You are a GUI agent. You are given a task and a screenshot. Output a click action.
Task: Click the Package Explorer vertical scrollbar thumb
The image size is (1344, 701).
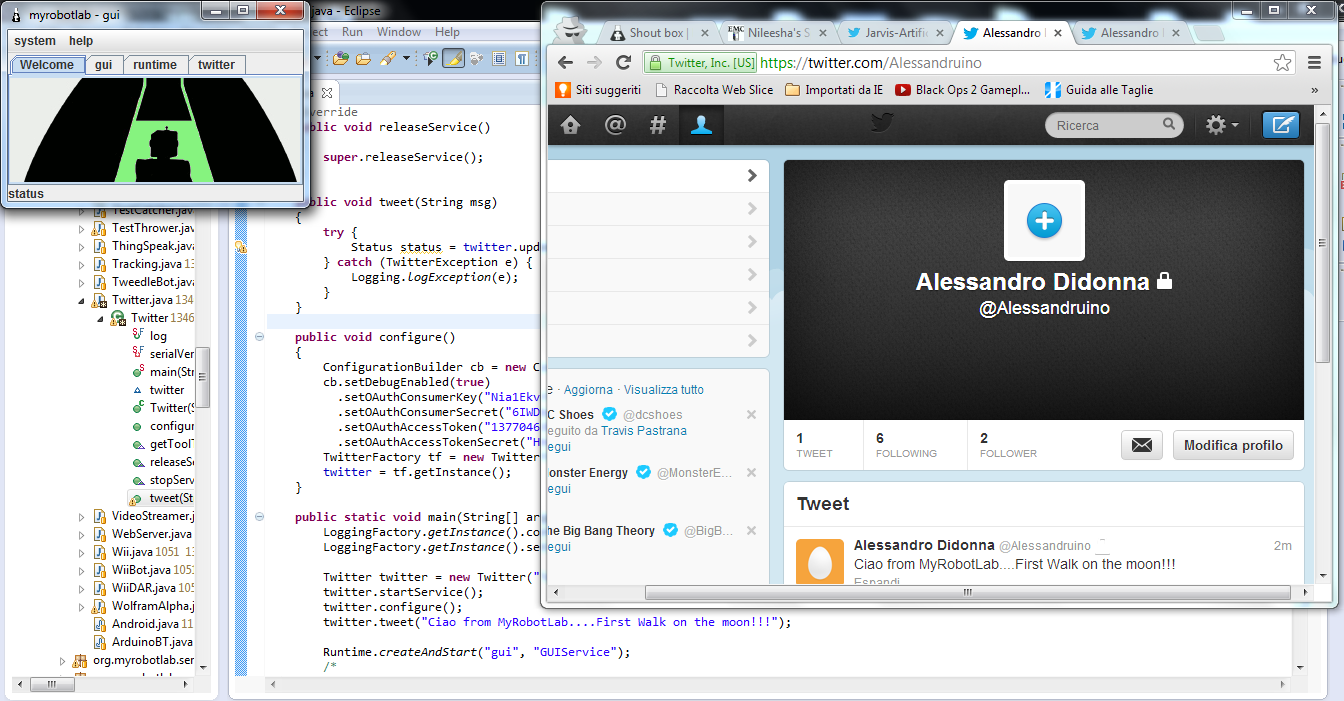[x=203, y=377]
